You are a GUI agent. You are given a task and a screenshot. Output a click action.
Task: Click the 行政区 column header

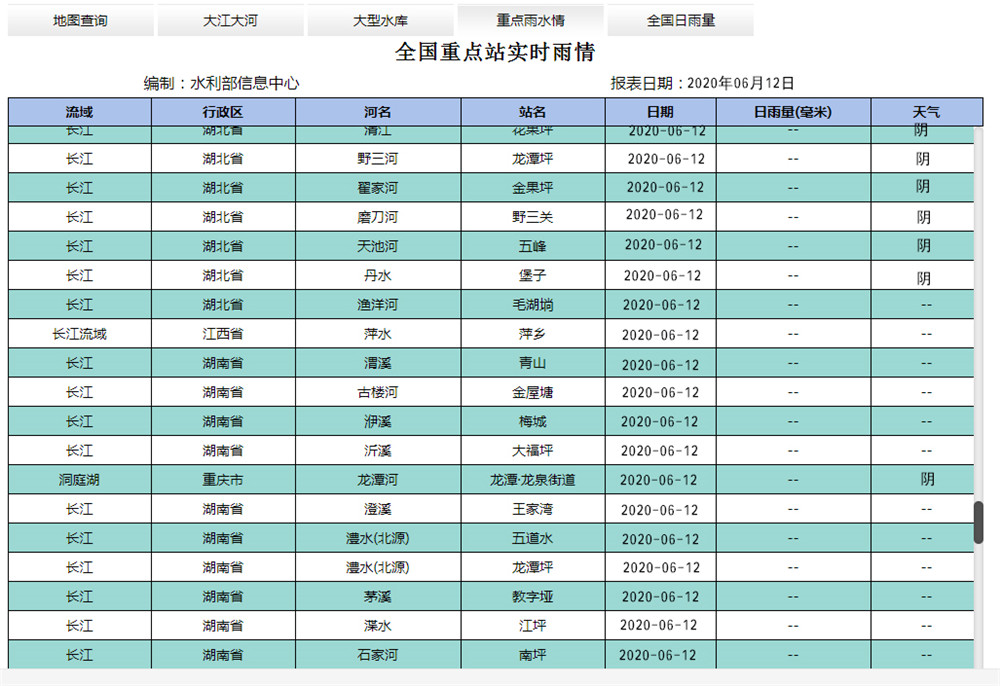click(x=223, y=112)
